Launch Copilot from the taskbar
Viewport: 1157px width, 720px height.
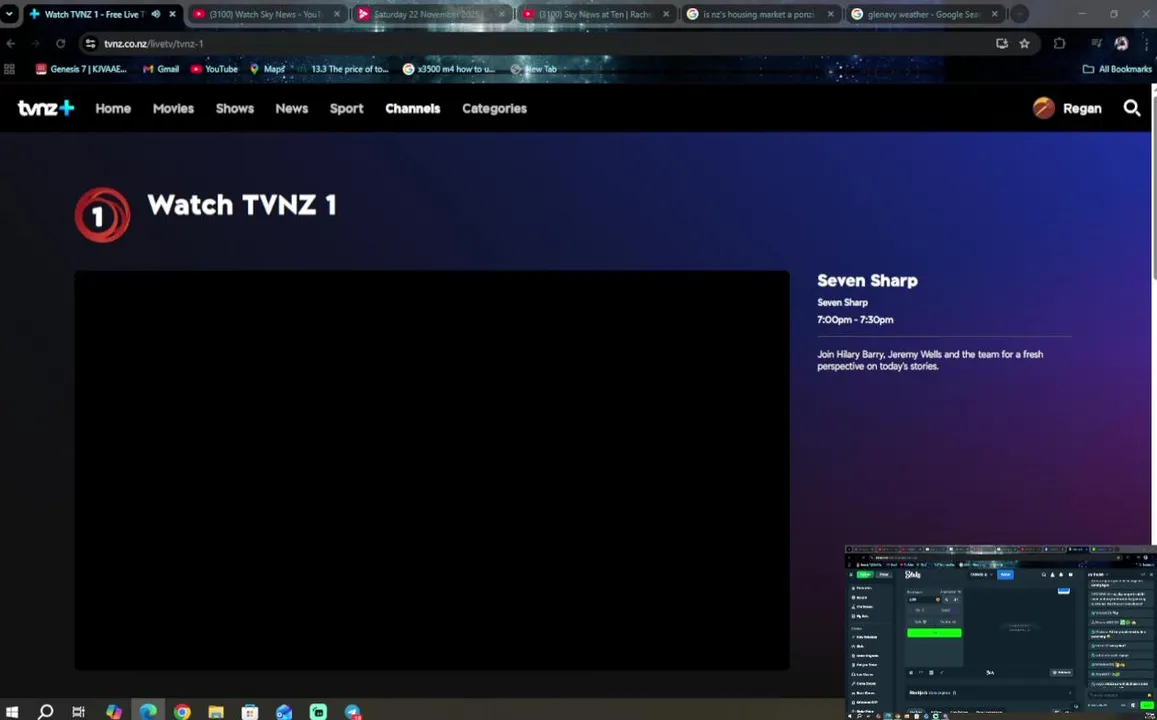(114, 712)
